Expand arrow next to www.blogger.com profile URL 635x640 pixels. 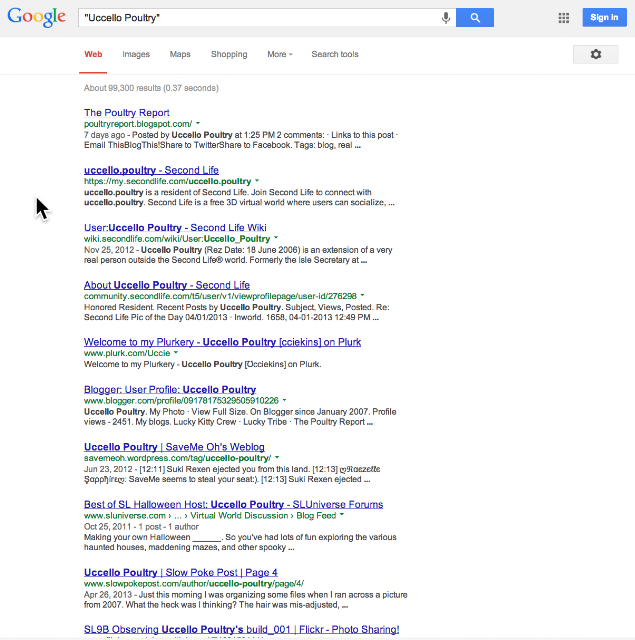pos(284,400)
